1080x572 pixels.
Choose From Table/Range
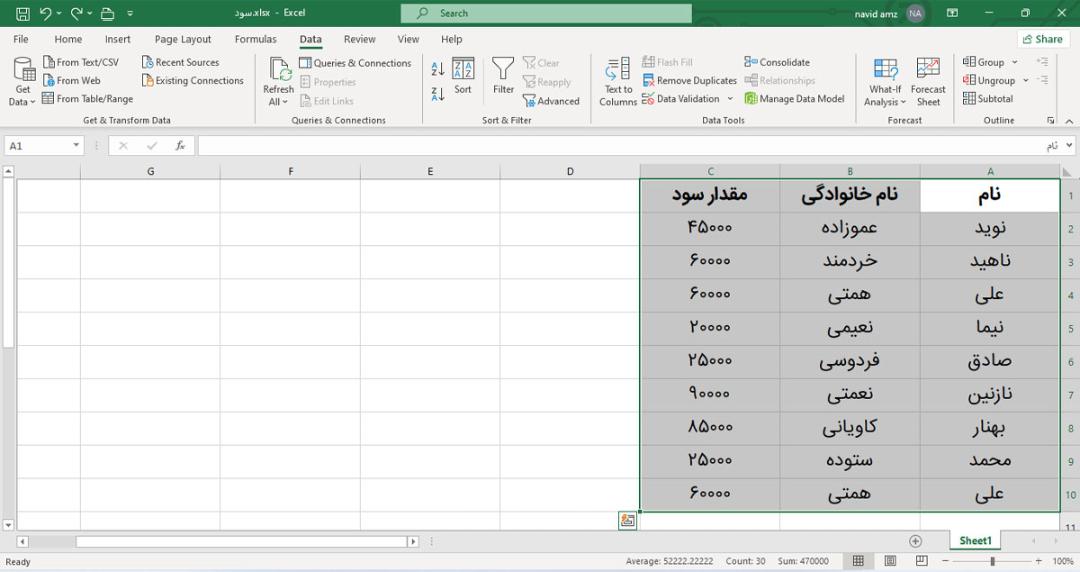tap(87, 99)
